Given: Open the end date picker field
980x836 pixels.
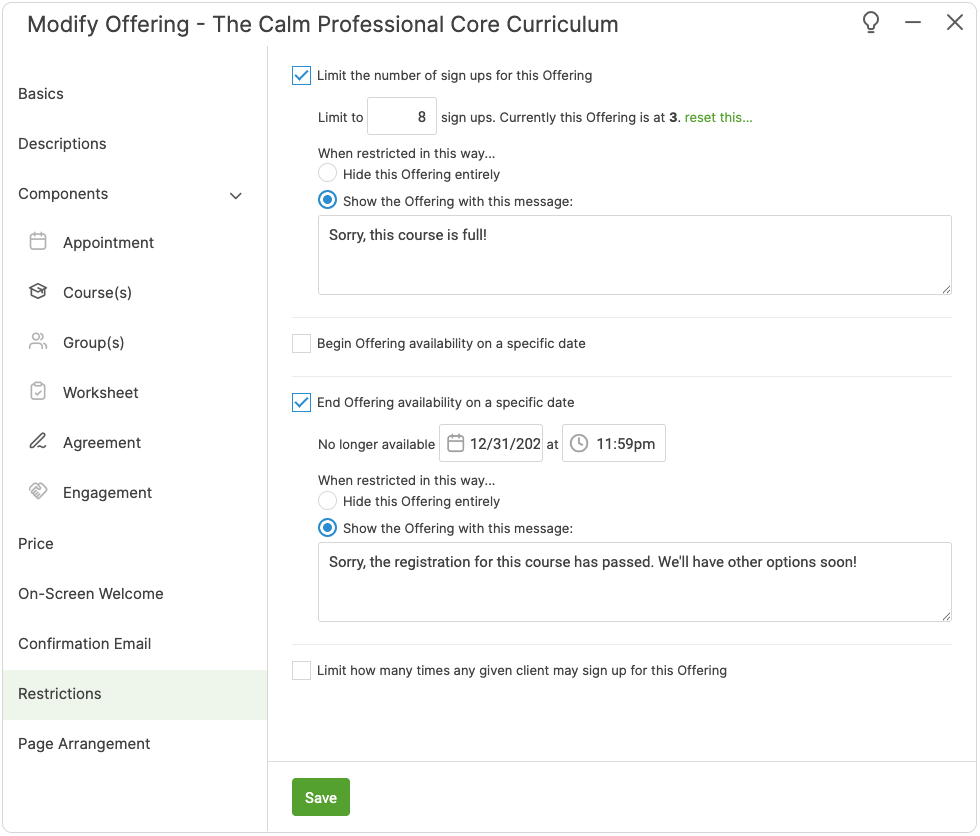Looking at the screenshot, I should coord(492,444).
